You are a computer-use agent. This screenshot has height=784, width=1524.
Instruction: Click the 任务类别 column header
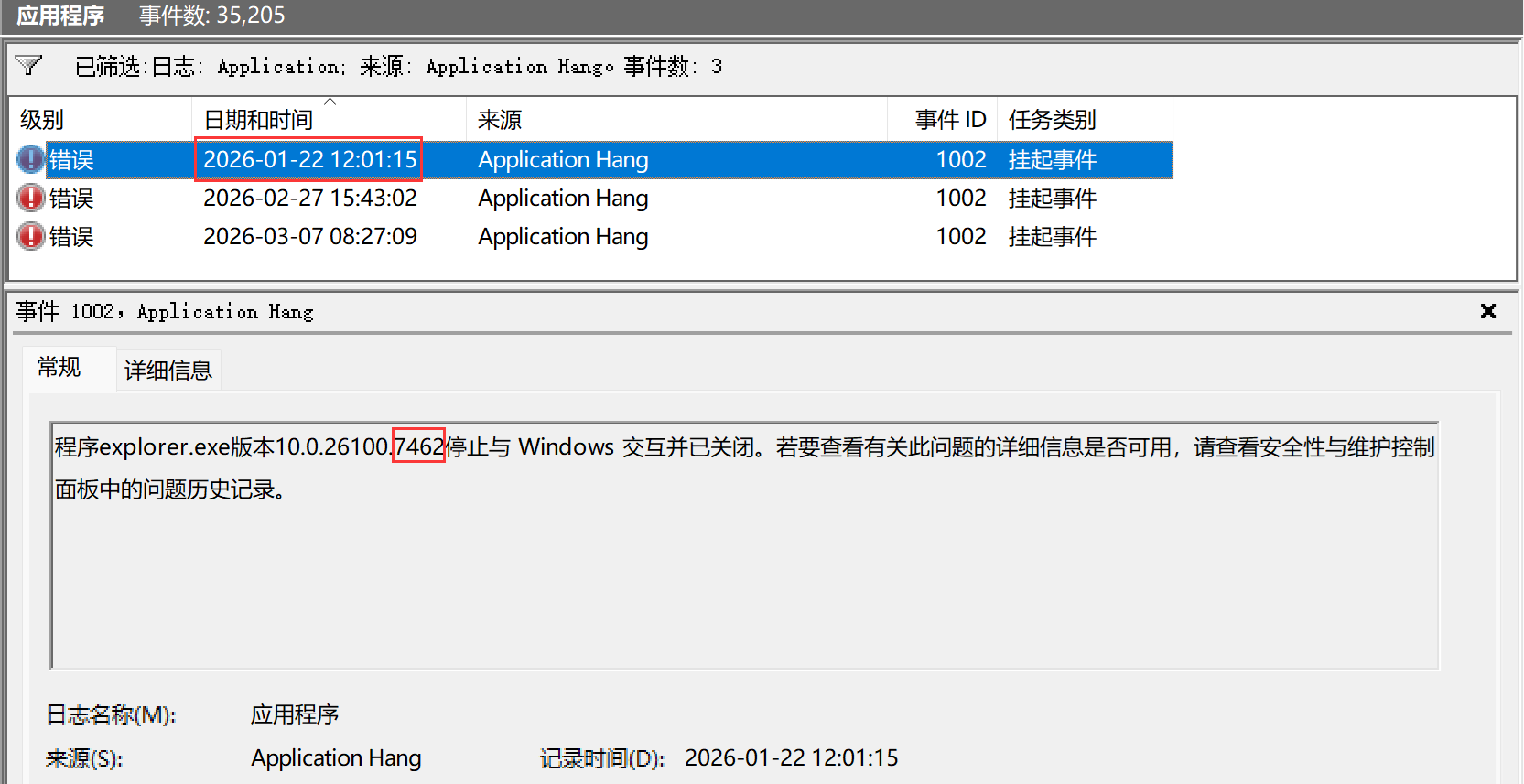pos(1052,120)
